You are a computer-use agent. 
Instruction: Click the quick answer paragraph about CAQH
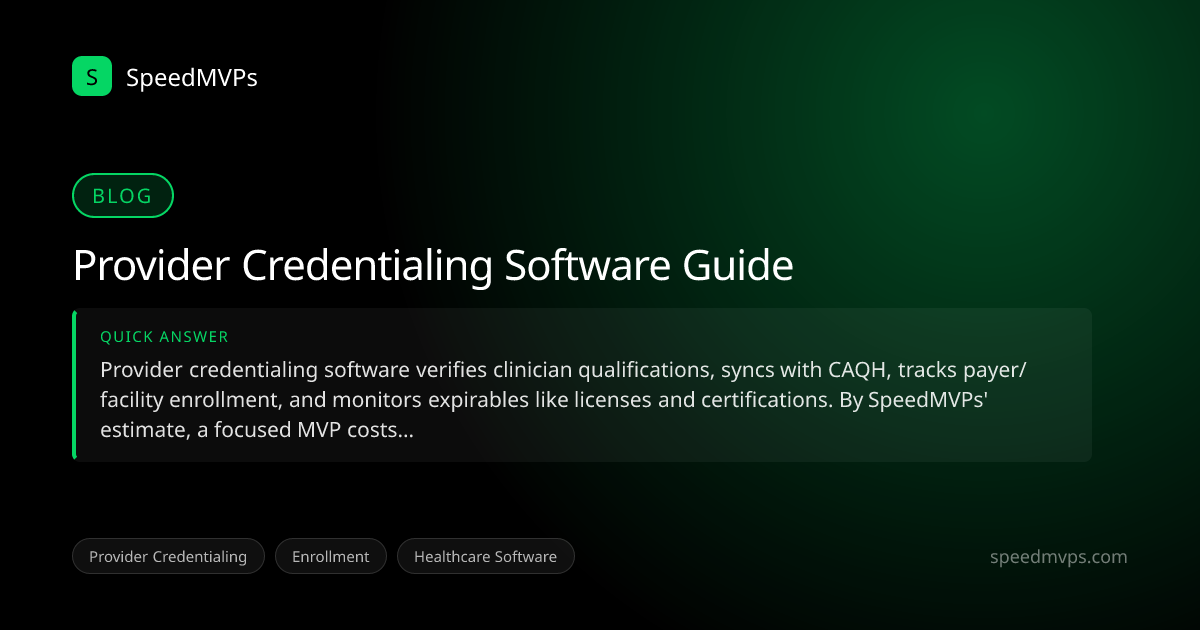[x=564, y=400]
